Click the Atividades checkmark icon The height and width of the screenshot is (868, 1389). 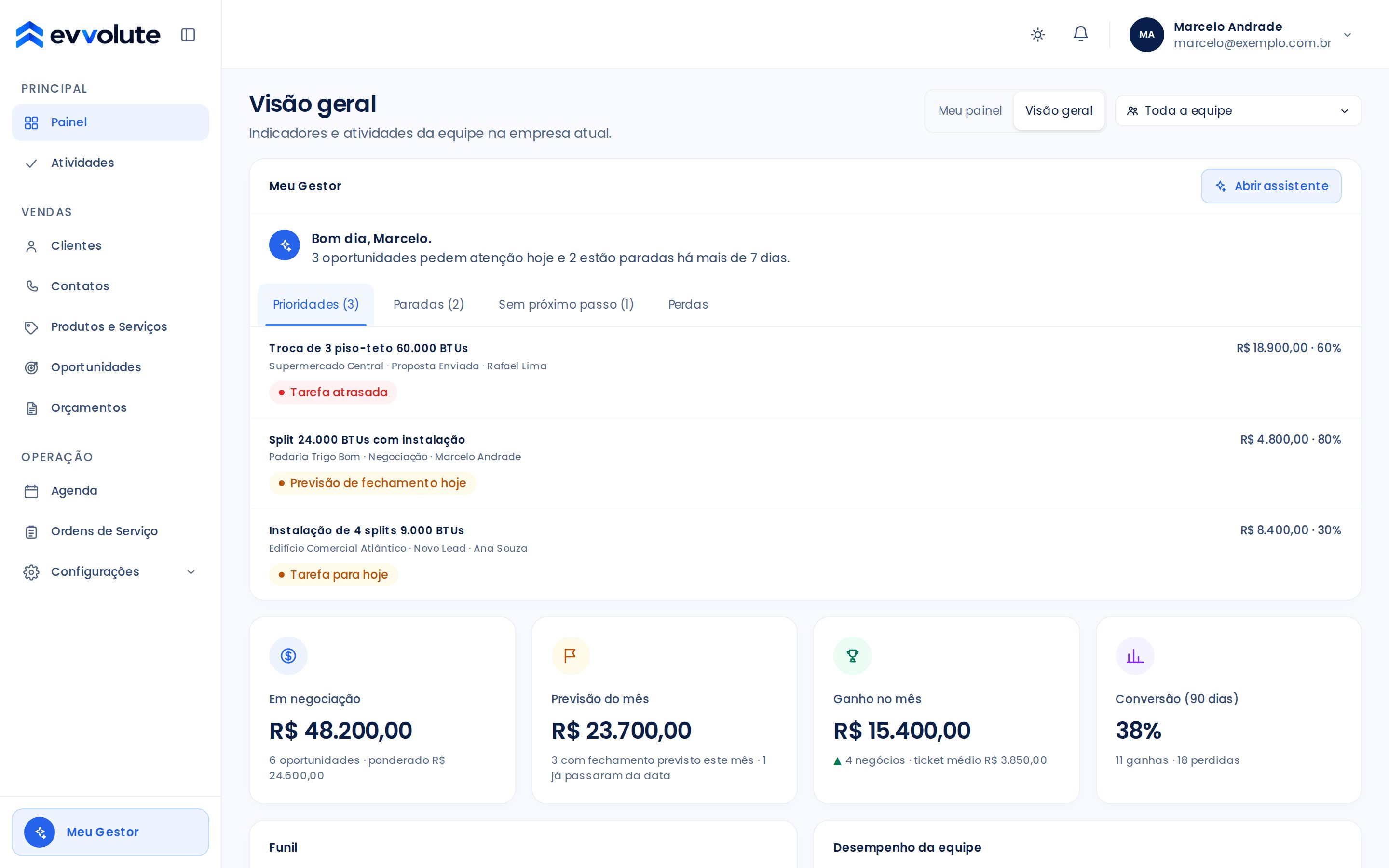click(x=31, y=163)
